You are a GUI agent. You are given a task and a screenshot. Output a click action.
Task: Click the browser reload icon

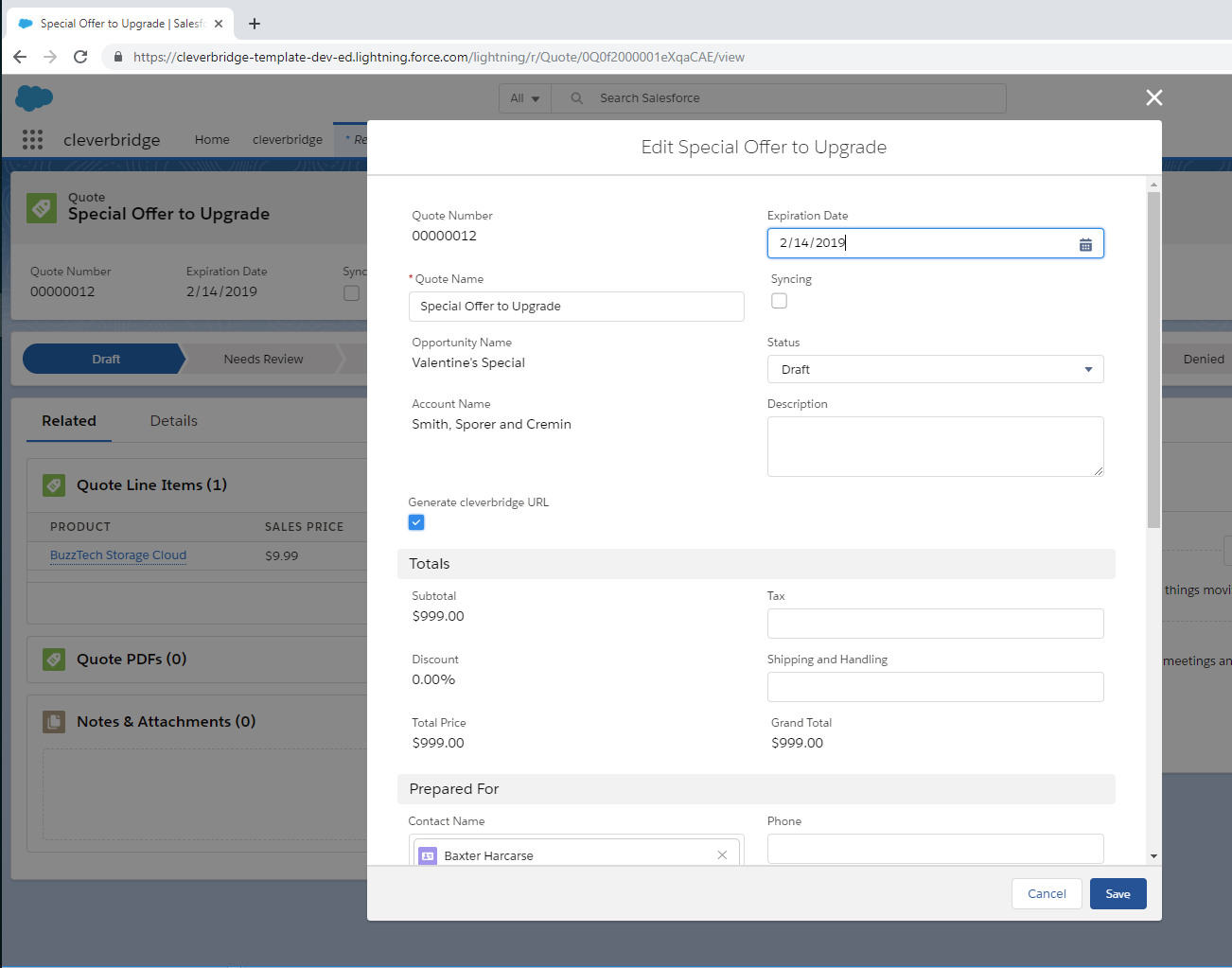[x=80, y=57]
